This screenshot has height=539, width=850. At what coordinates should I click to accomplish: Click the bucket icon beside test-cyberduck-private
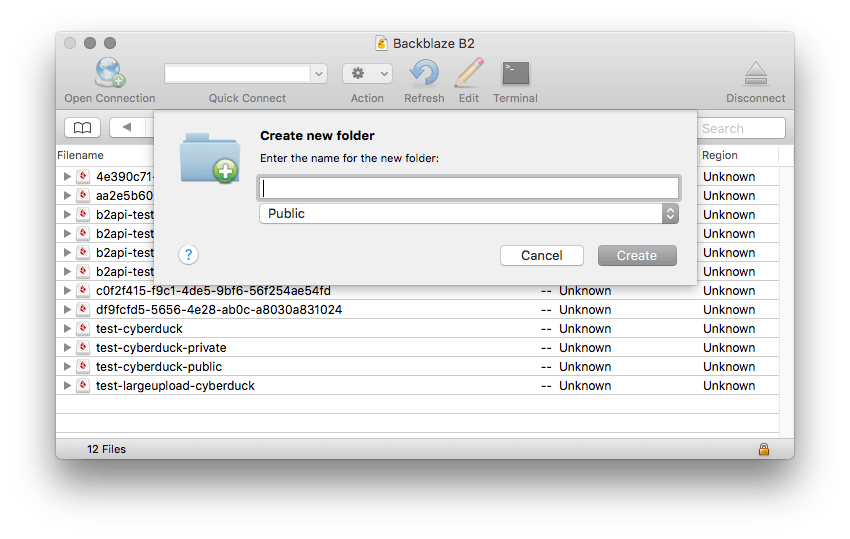(82, 347)
